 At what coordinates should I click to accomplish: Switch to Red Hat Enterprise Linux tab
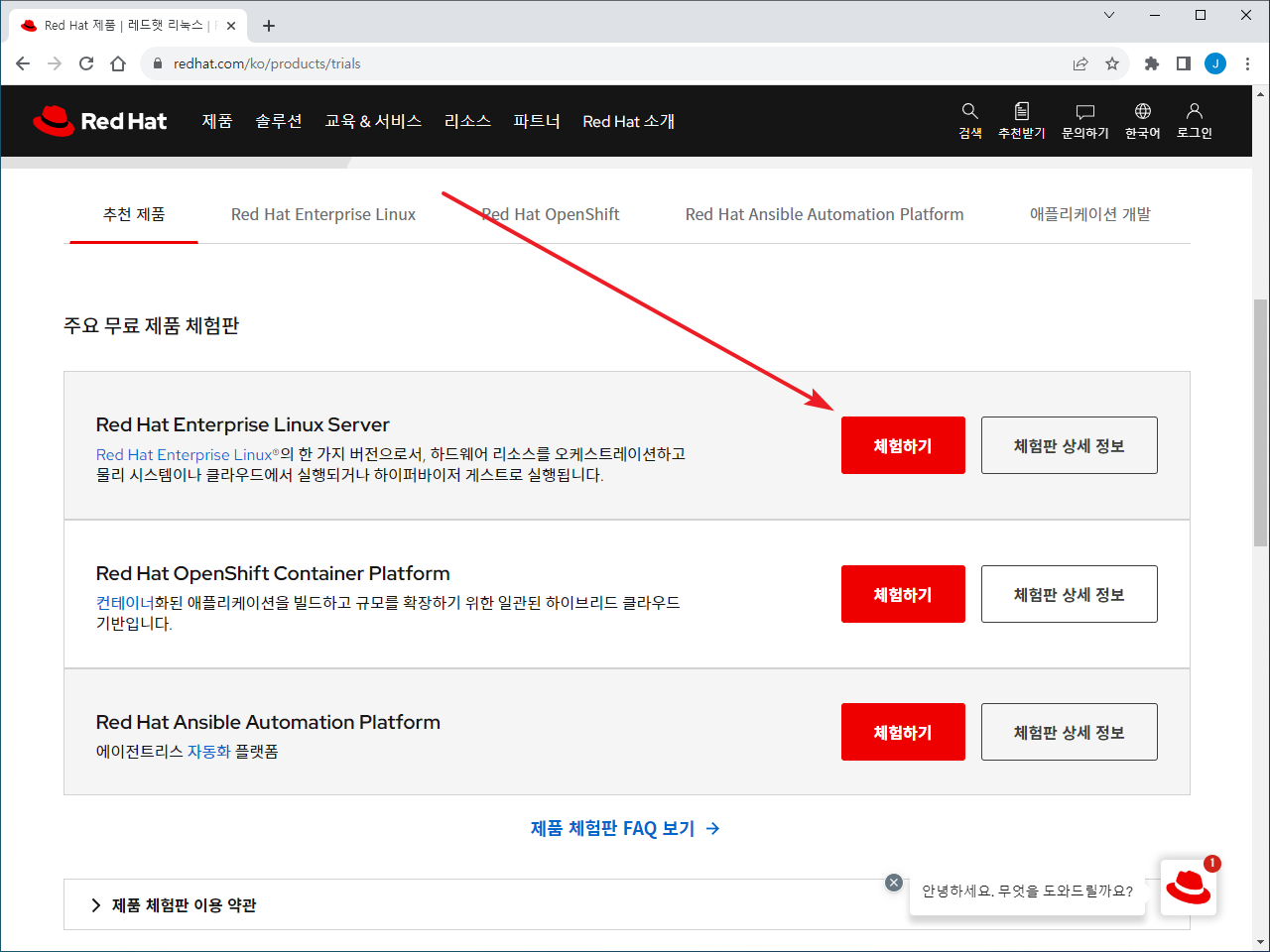click(x=323, y=214)
